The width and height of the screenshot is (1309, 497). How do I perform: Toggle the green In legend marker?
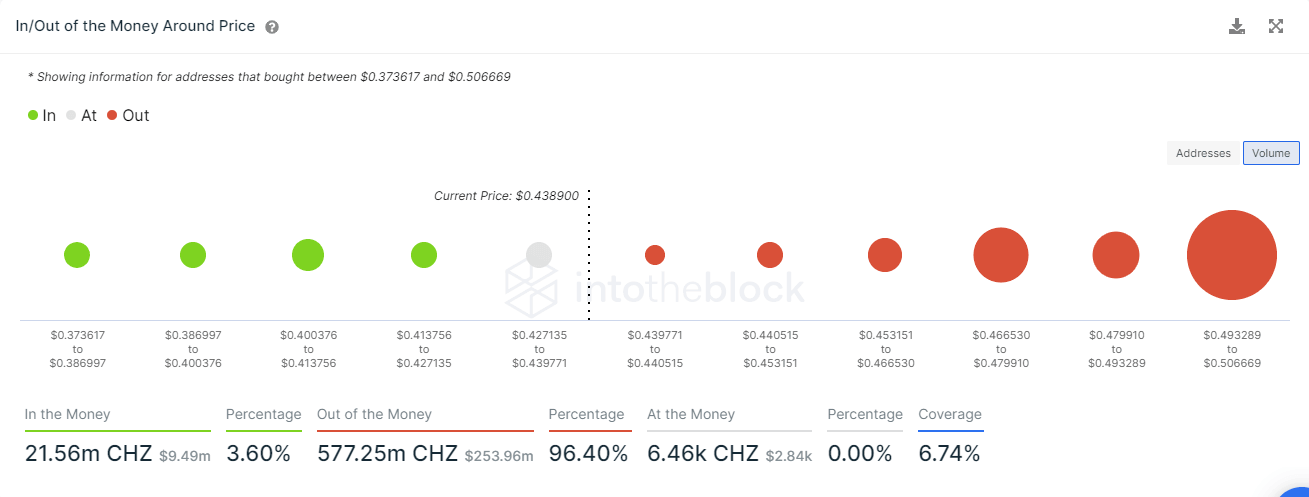pyautogui.click(x=33, y=116)
